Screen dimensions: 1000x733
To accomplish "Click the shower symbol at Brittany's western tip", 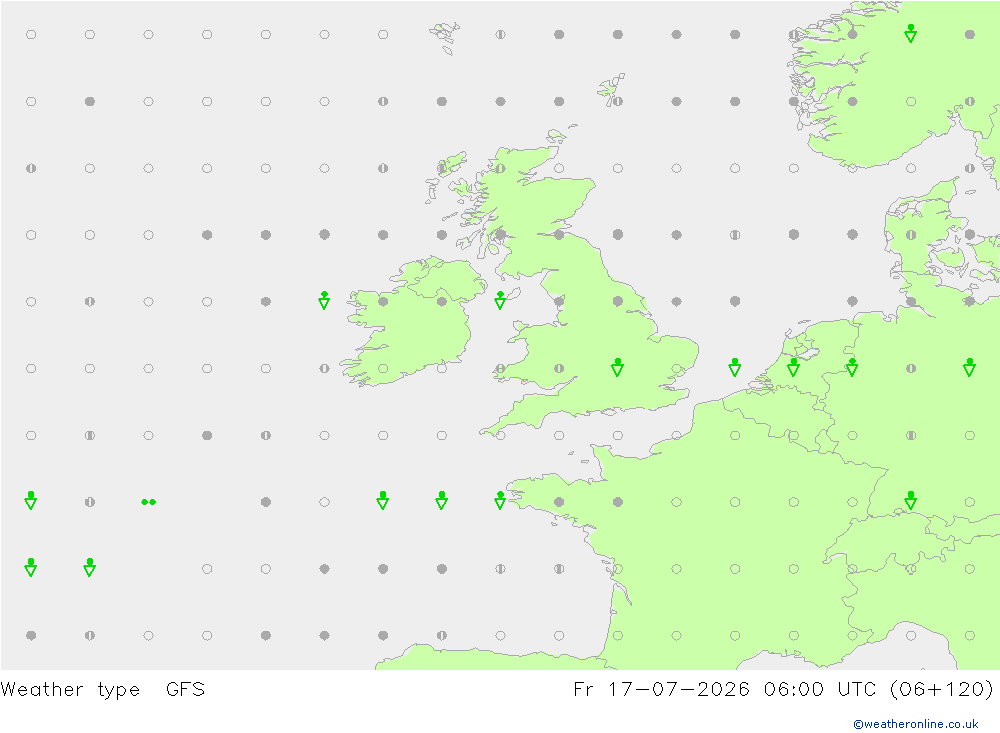I will point(500,500).
